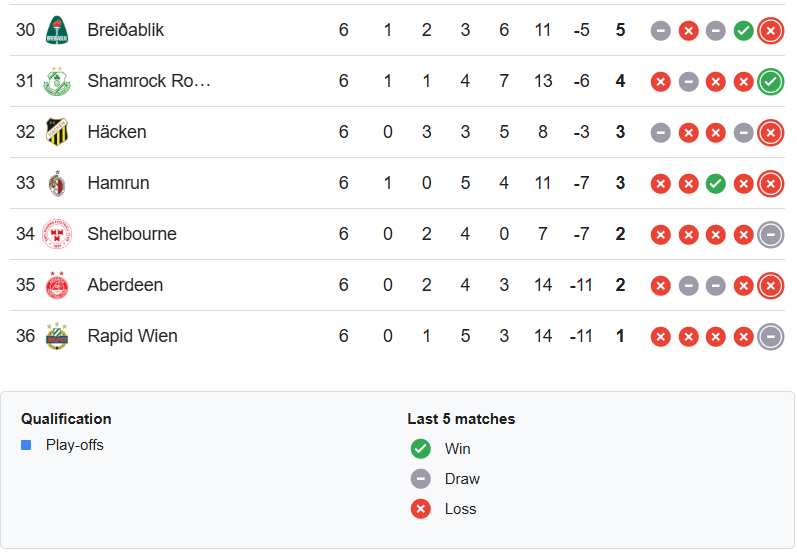Viewport: 797px width, 555px height.
Task: Click Rapid Wien's latest circled draw icon
Action: coord(770,336)
